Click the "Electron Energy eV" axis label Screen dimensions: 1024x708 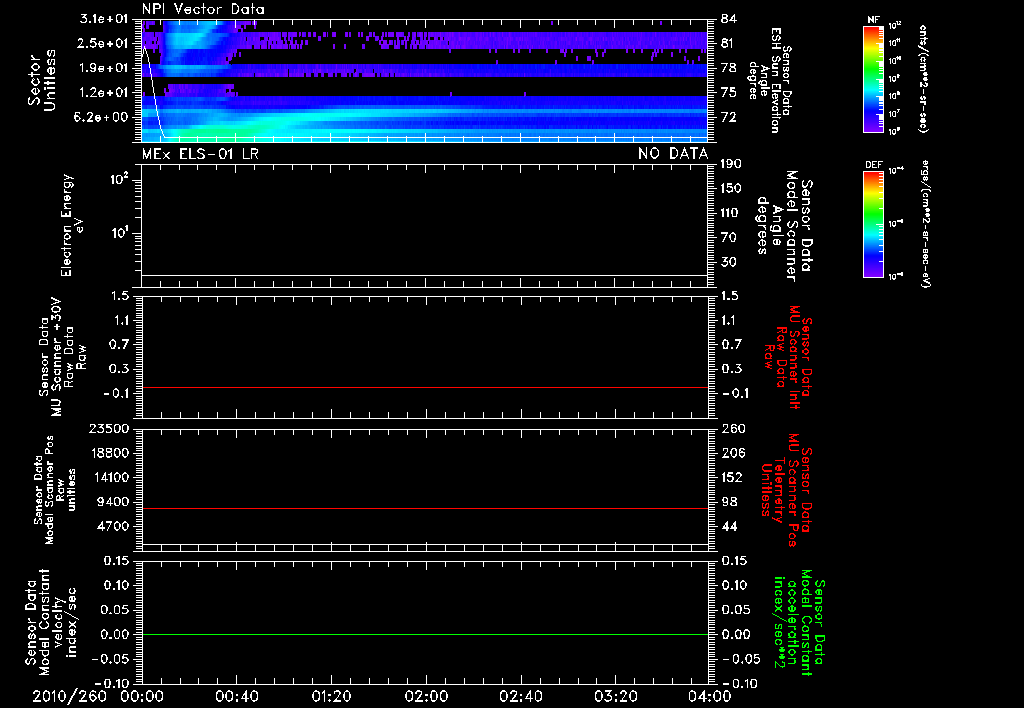(x=72, y=225)
